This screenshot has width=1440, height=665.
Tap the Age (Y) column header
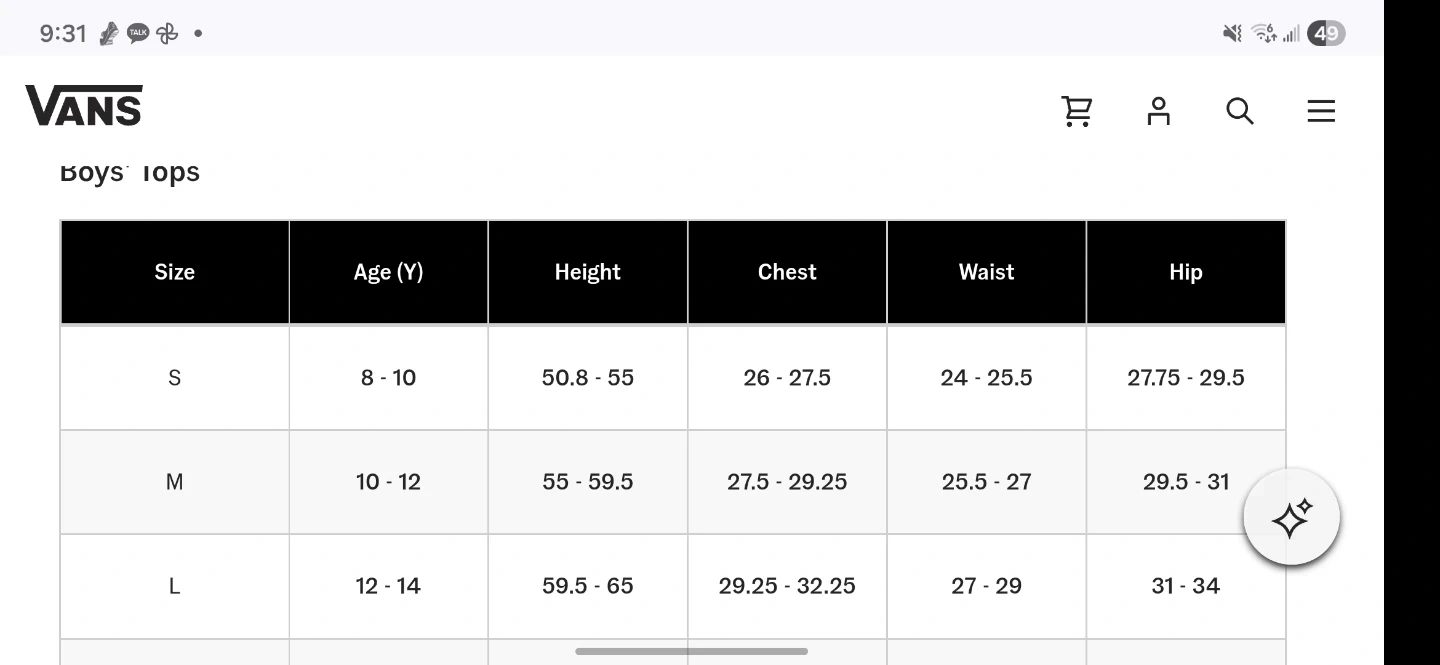point(388,272)
